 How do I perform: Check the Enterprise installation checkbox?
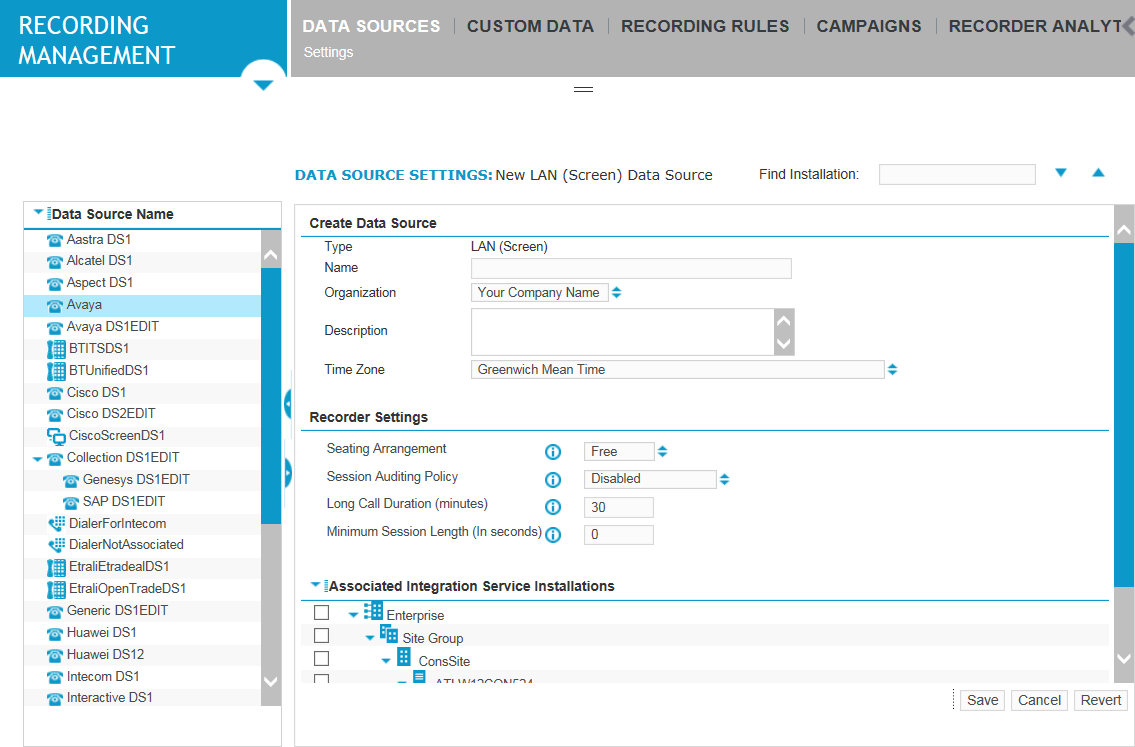pos(321,611)
